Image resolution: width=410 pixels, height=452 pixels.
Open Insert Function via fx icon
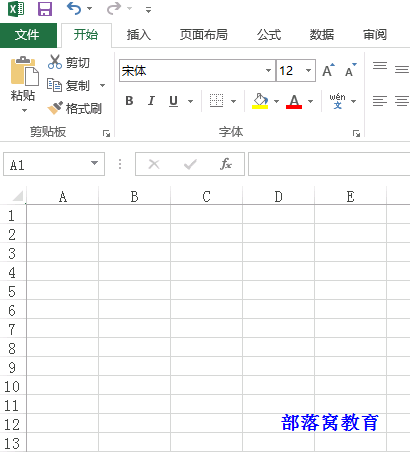(226, 164)
